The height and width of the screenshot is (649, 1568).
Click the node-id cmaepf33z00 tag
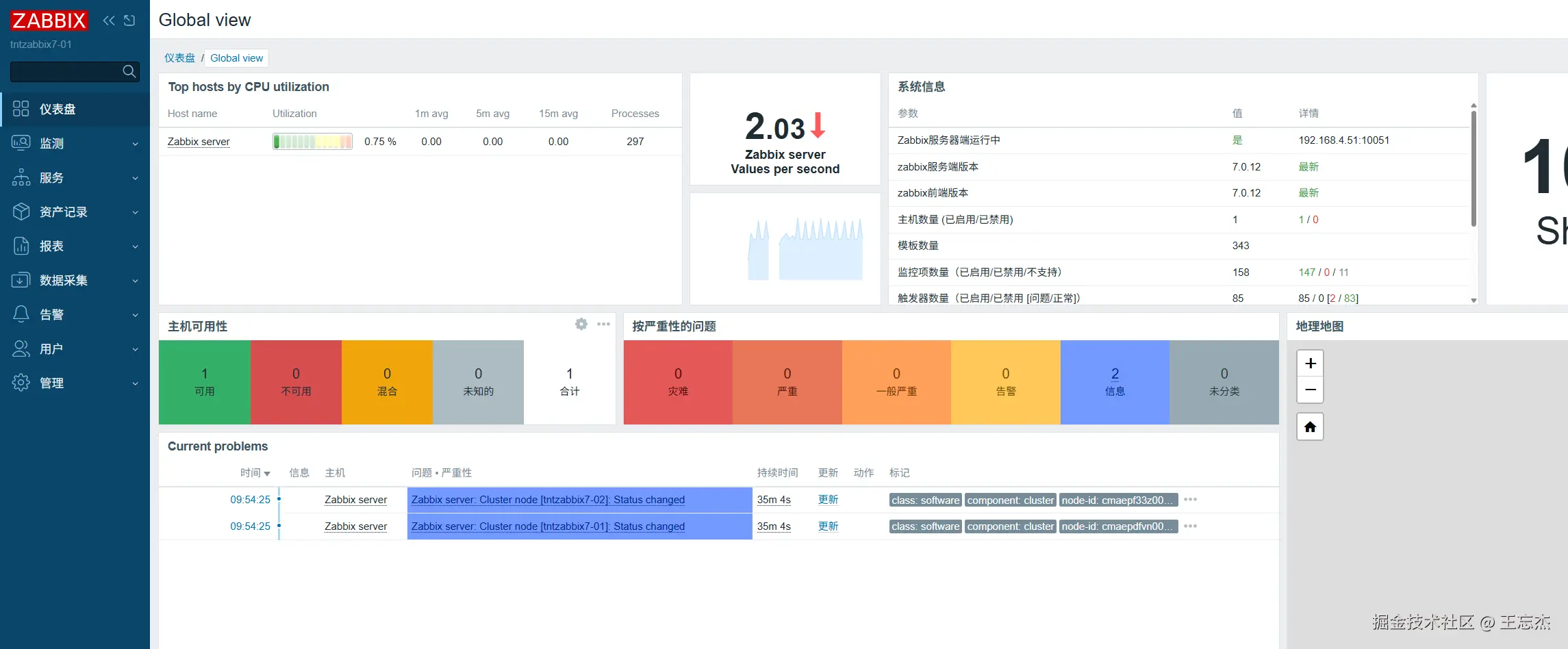click(1119, 500)
